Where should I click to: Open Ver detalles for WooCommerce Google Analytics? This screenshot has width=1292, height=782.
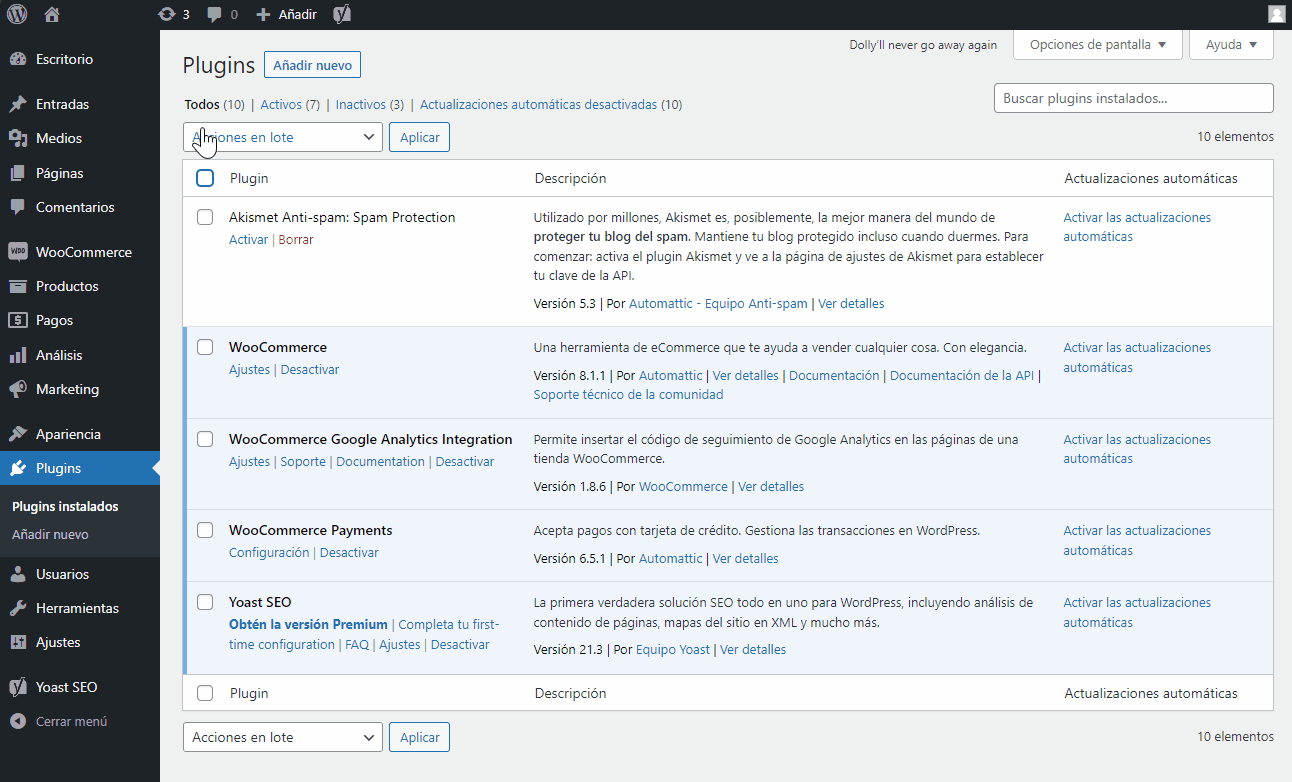[771, 486]
